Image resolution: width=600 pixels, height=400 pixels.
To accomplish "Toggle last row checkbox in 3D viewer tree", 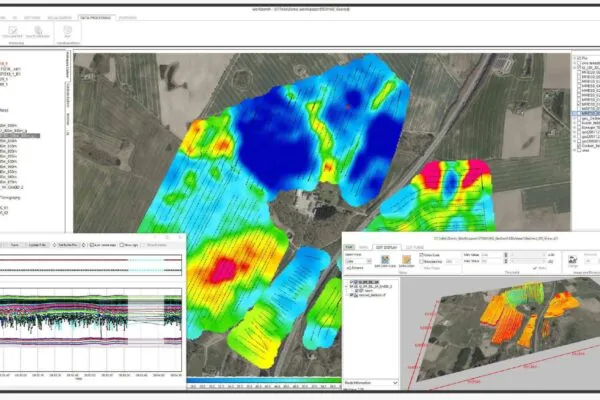I will pos(351,295).
